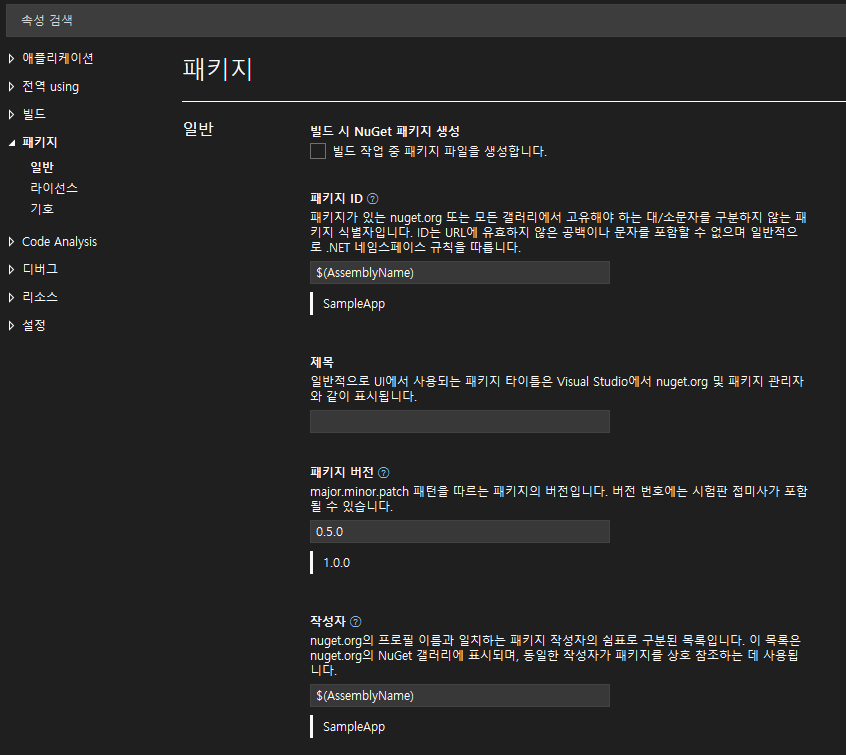This screenshot has width=846, height=755.
Task: Click the 일반 section heading
Action: 199,129
